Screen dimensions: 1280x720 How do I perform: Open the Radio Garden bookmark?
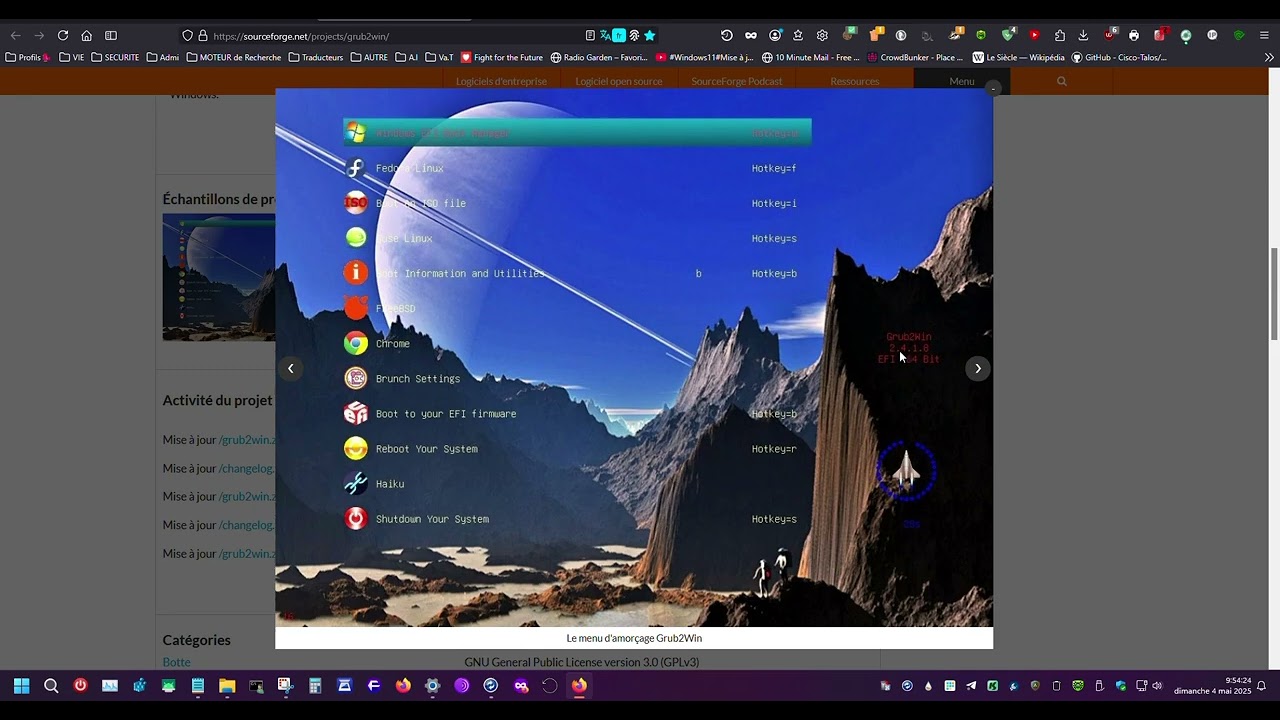tap(599, 57)
